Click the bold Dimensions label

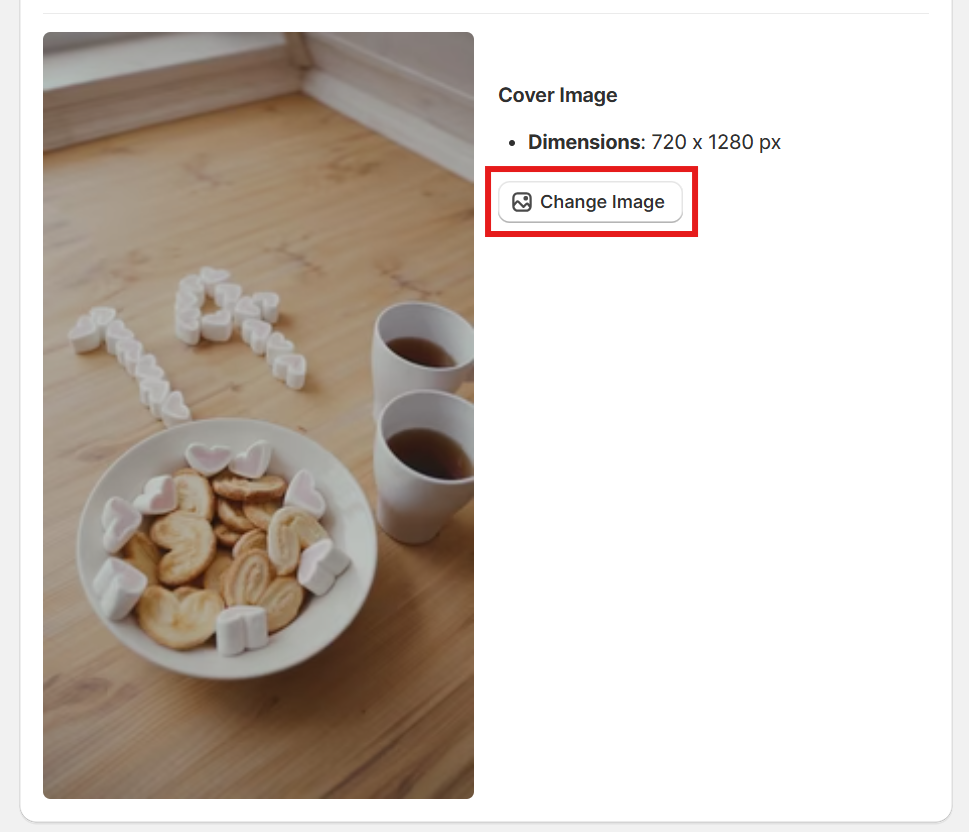pyautogui.click(x=586, y=142)
